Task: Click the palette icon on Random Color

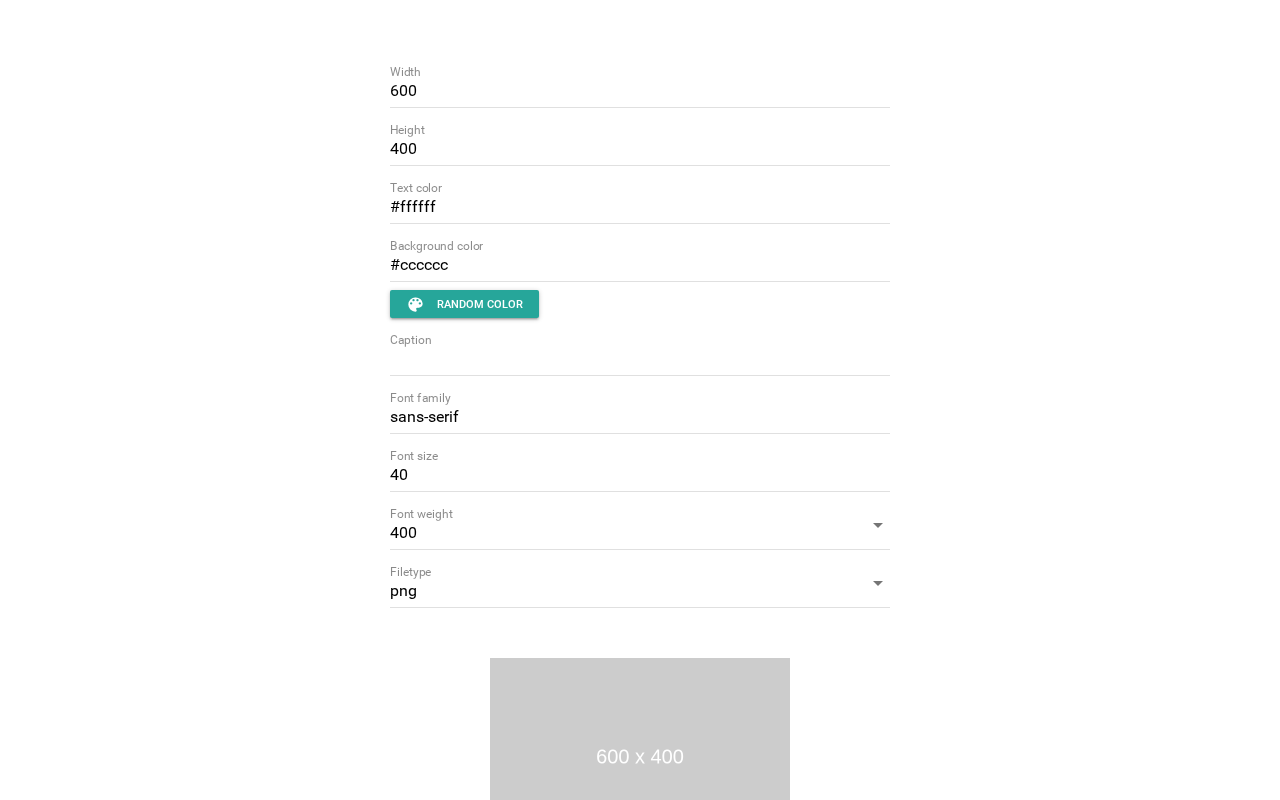Action: (415, 304)
